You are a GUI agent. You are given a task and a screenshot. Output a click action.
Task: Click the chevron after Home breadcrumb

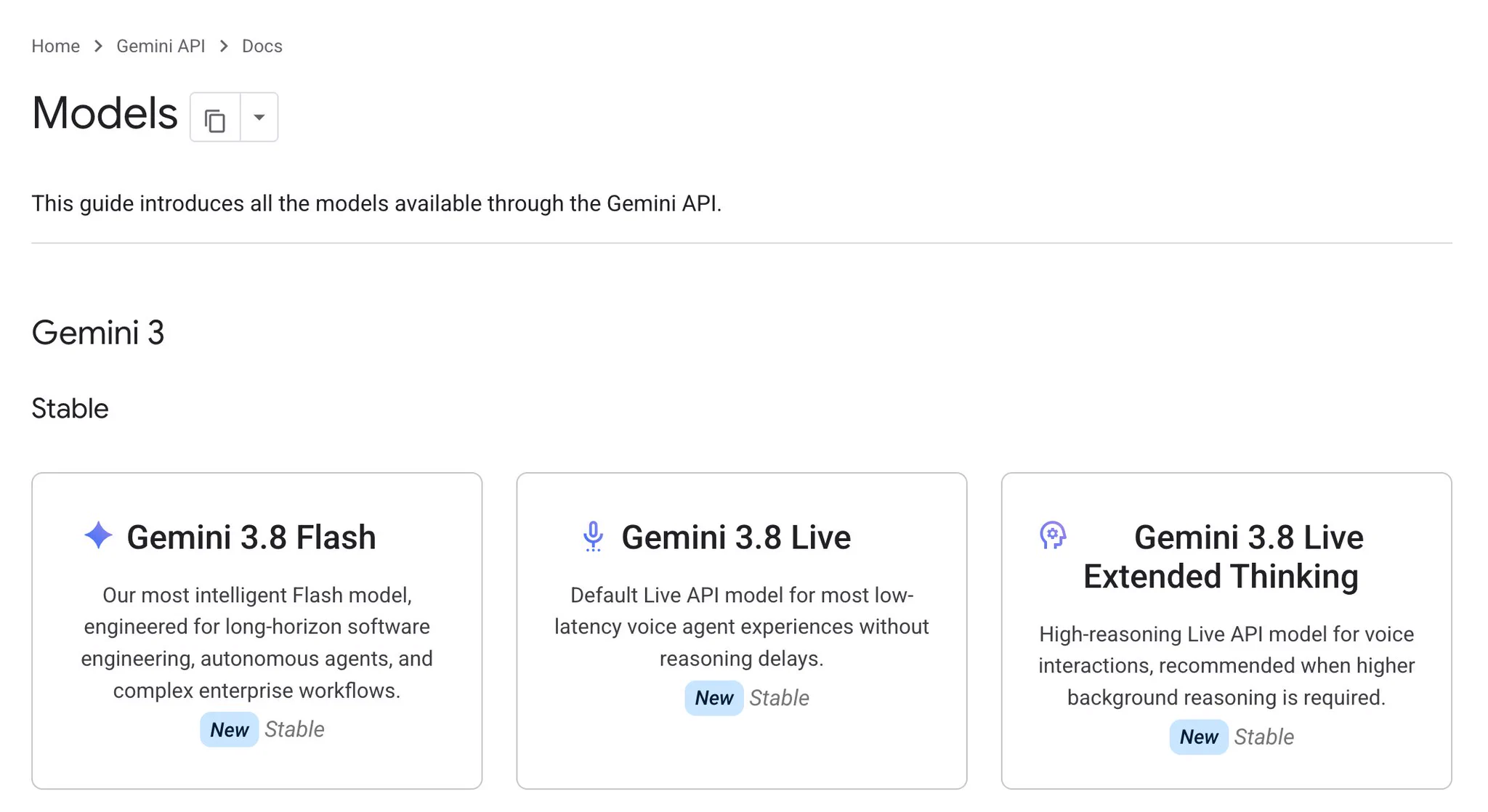[98, 46]
